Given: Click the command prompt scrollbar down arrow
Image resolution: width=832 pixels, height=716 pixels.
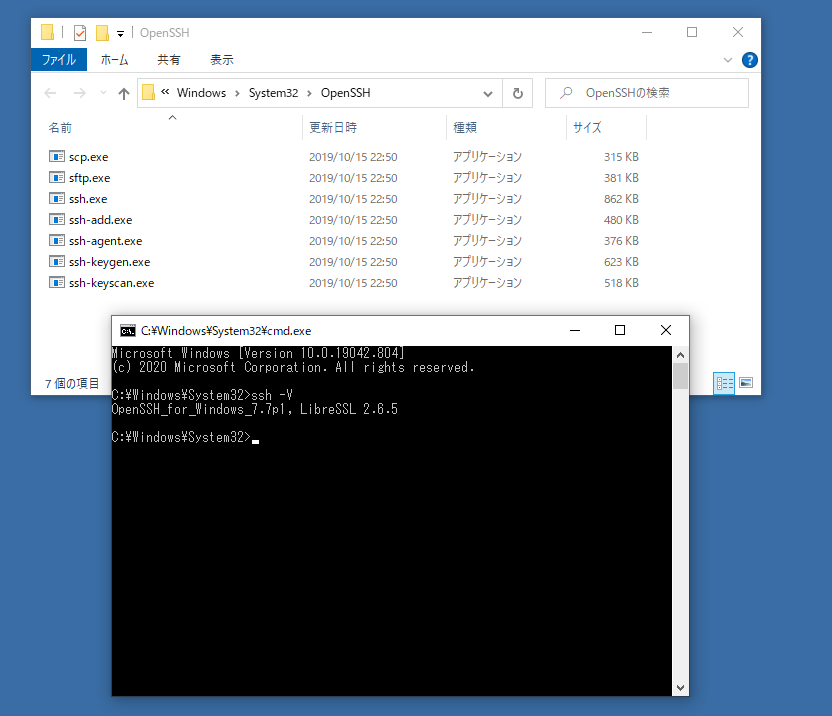Looking at the screenshot, I should pyautogui.click(x=680, y=688).
